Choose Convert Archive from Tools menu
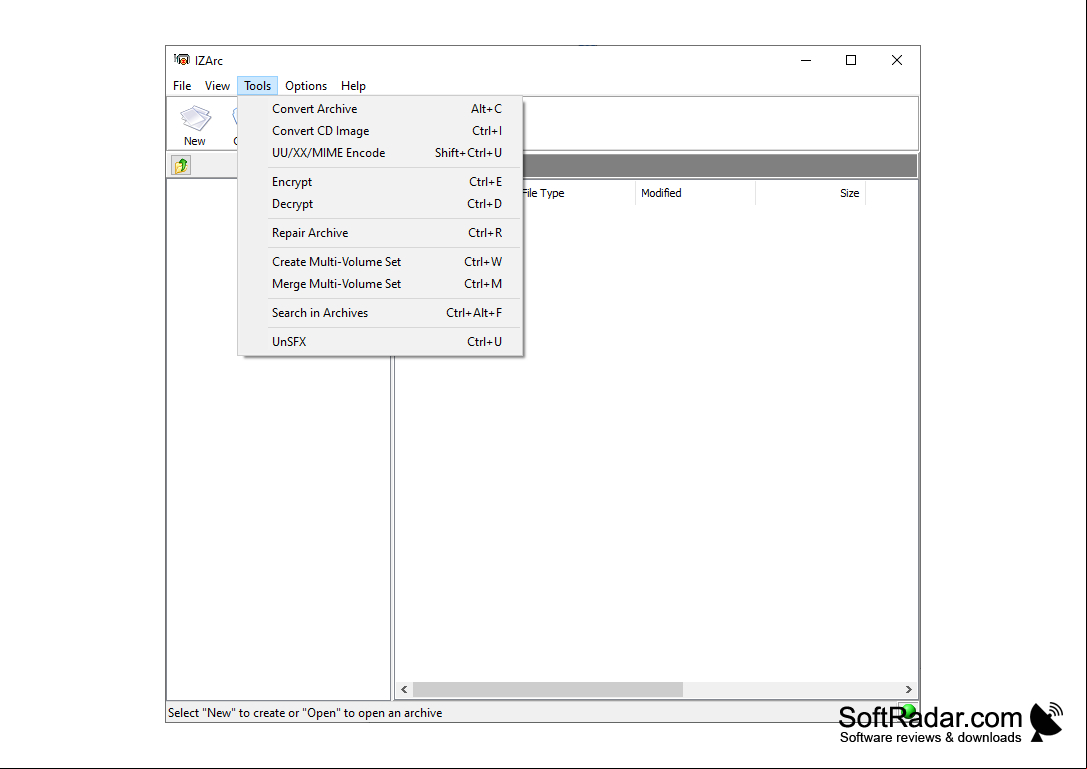 (381, 109)
